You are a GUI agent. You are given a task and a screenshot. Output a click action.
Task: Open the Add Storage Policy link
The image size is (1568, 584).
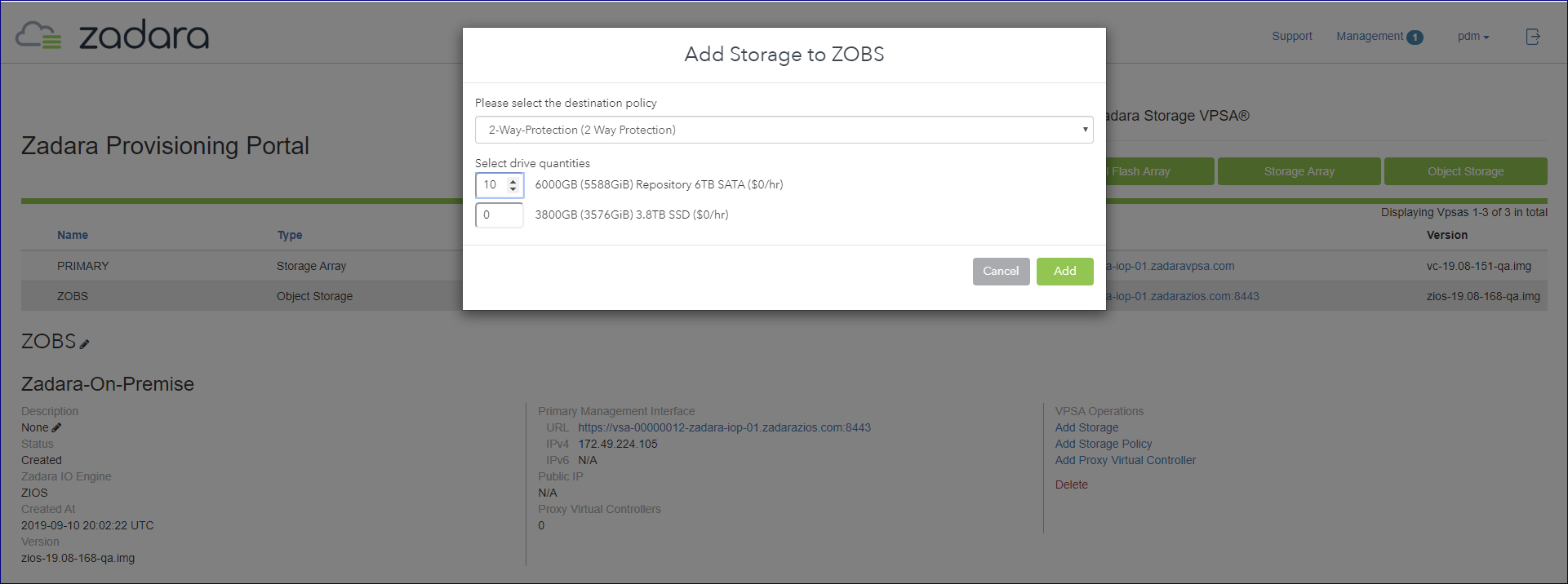[x=1103, y=444]
